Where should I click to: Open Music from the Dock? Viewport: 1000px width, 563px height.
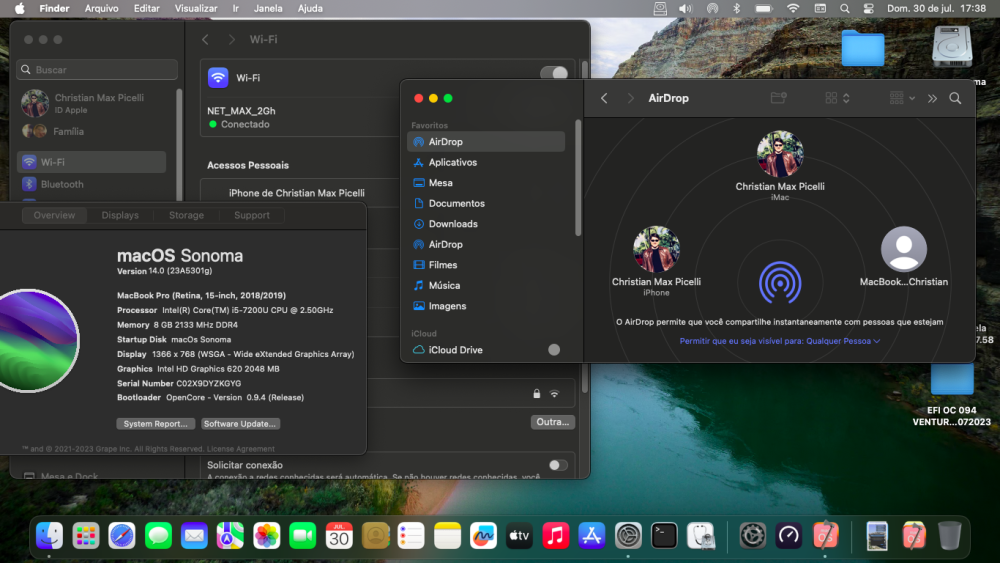click(x=555, y=536)
